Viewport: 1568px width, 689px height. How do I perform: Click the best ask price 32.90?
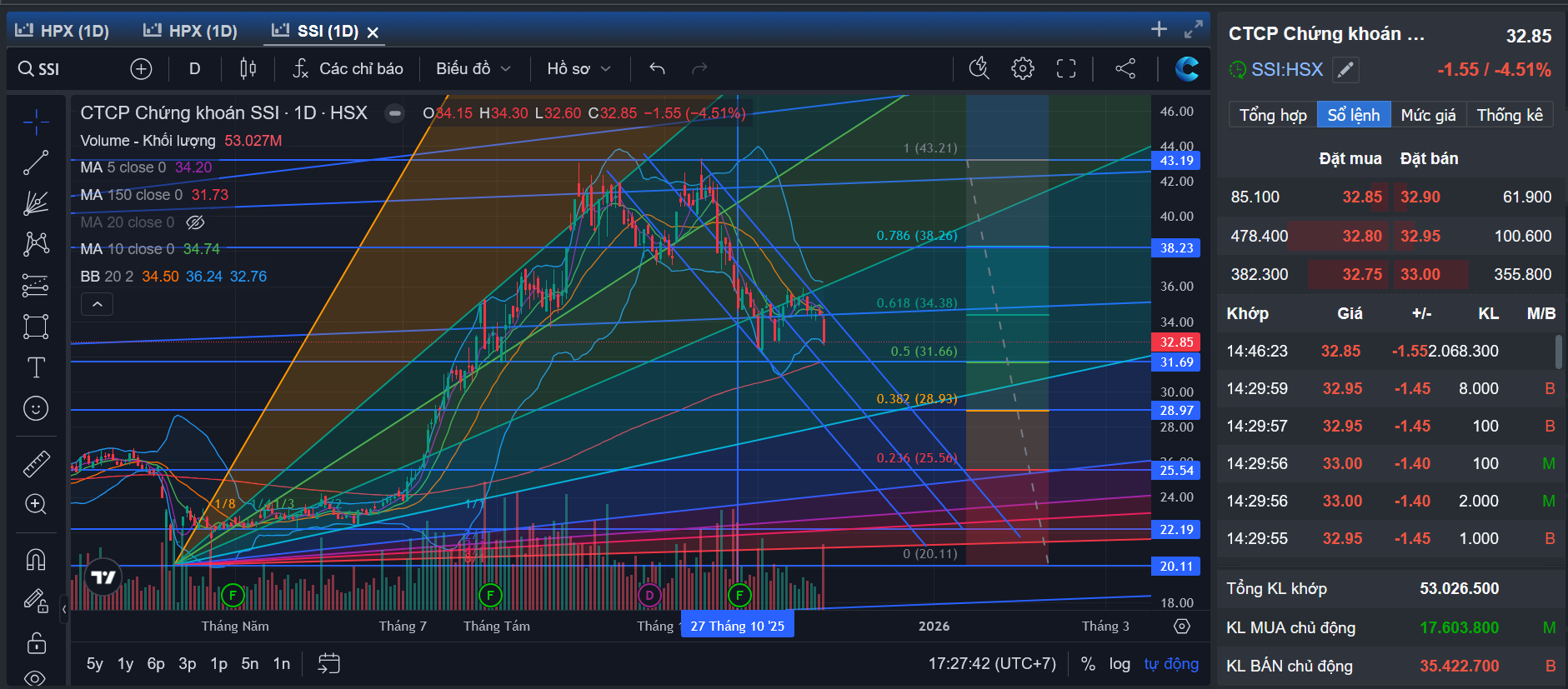pos(1420,197)
